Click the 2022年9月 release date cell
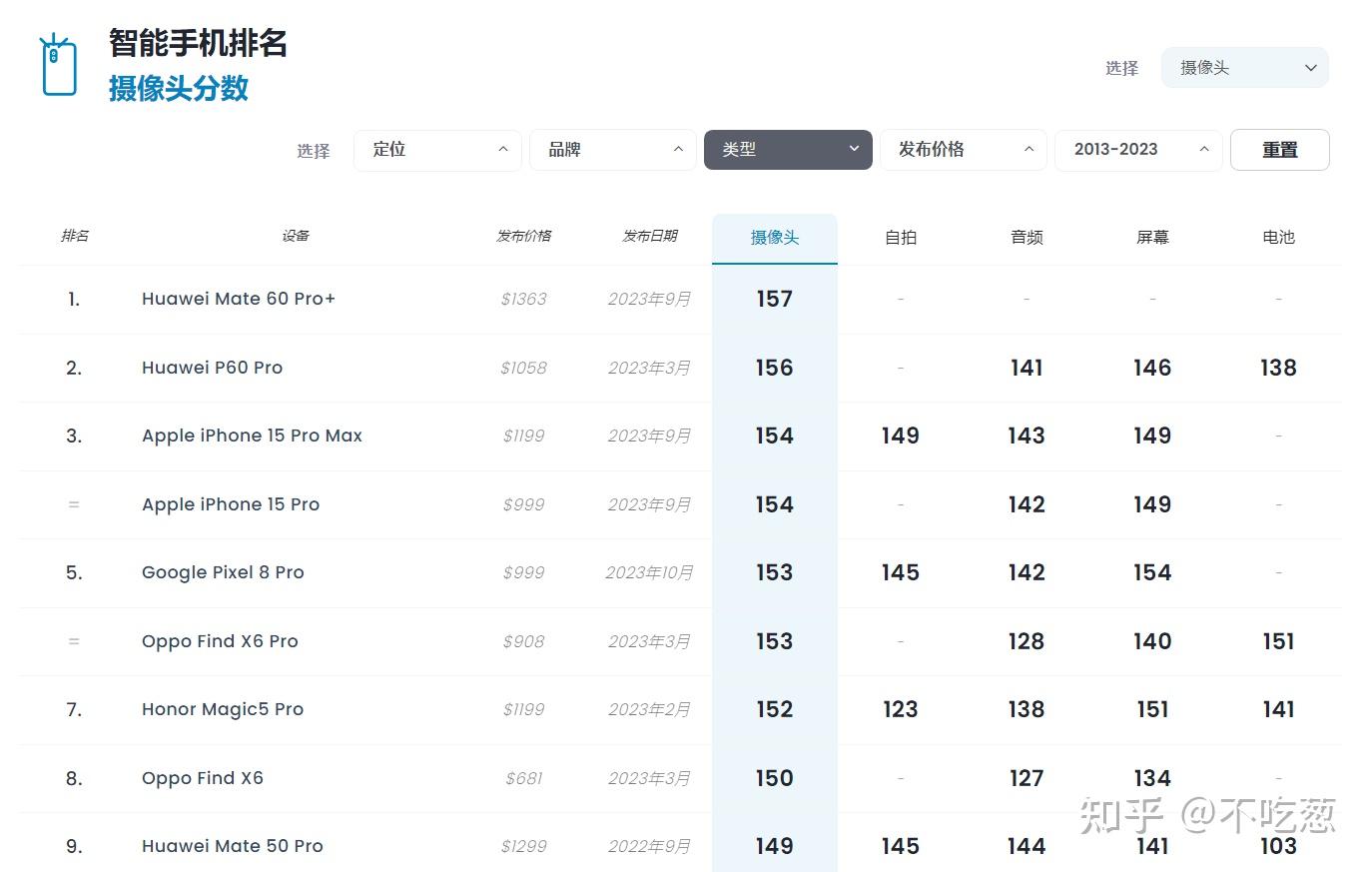 (650, 846)
